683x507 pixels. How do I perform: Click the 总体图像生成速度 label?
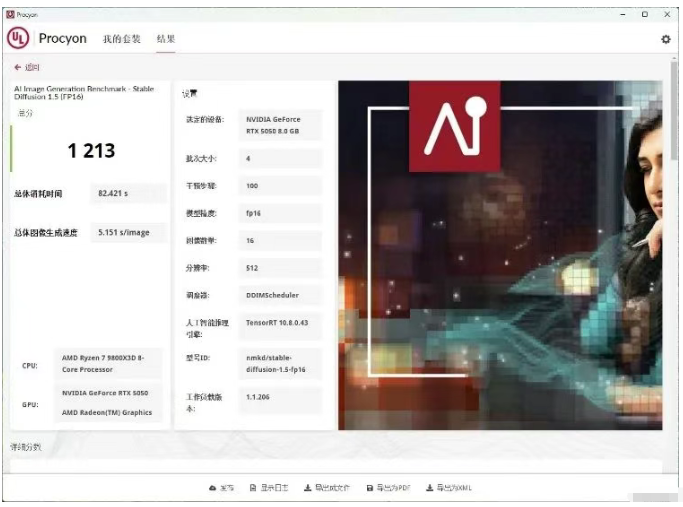tap(46, 233)
